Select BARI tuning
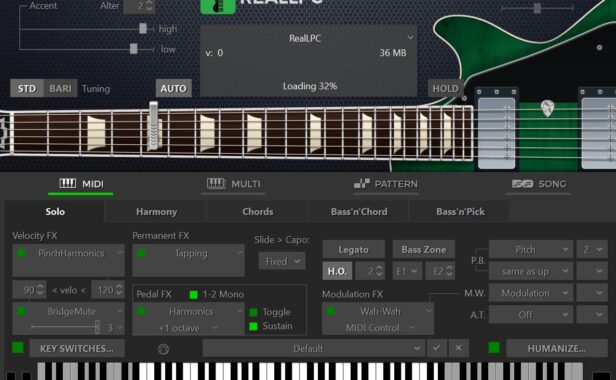 point(60,88)
